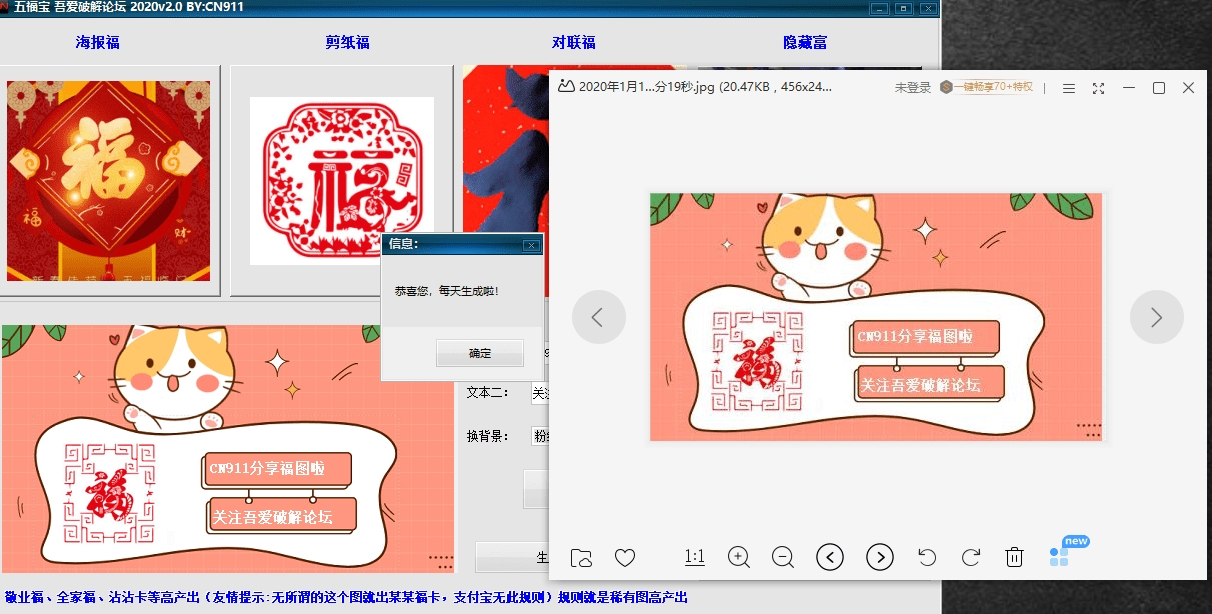
Task: Switch to the 海报福 tab
Action: pyautogui.click(x=97, y=43)
